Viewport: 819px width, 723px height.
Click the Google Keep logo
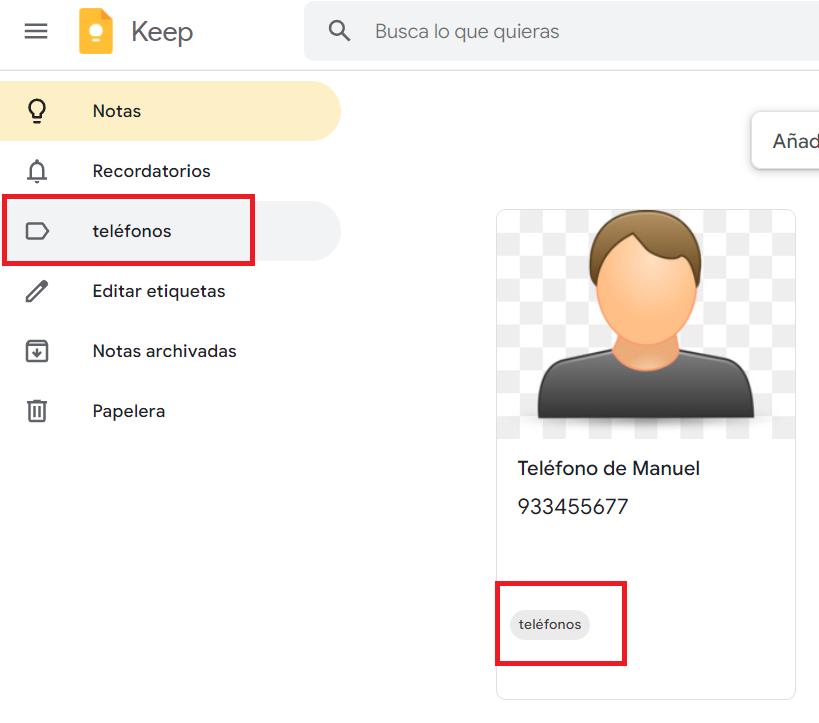coord(97,31)
